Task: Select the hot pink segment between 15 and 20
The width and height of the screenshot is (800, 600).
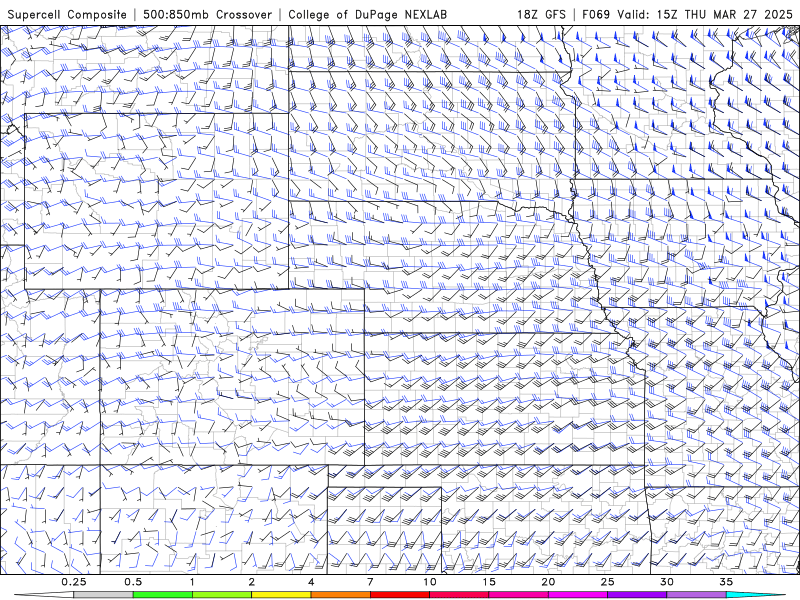Action: click(x=518, y=595)
